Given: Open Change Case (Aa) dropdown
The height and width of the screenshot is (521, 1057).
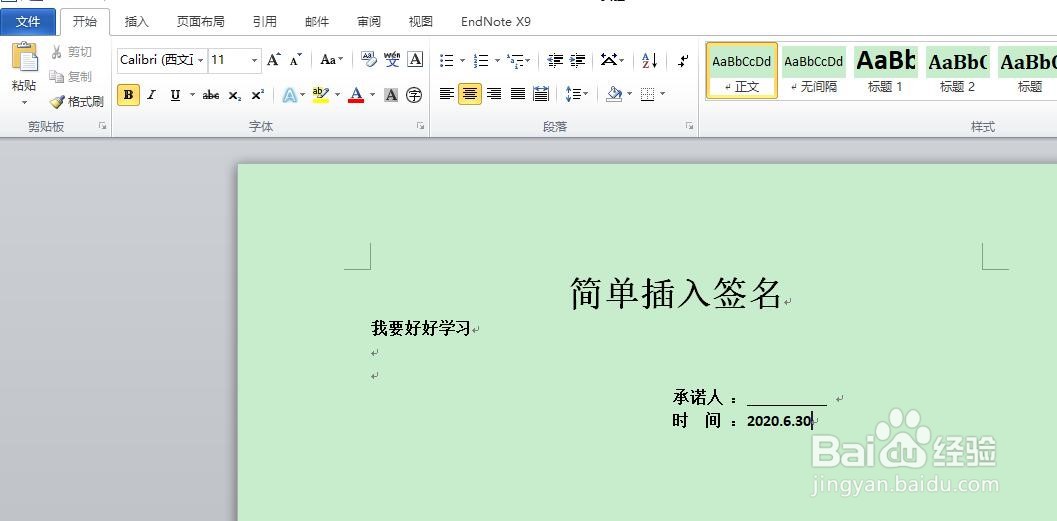Looking at the screenshot, I should [331, 60].
